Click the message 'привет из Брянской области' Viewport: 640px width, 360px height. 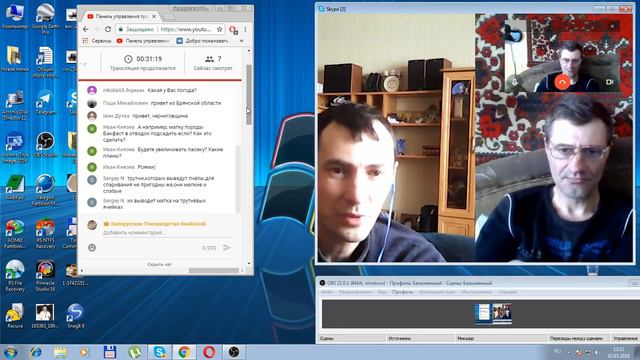[186, 103]
